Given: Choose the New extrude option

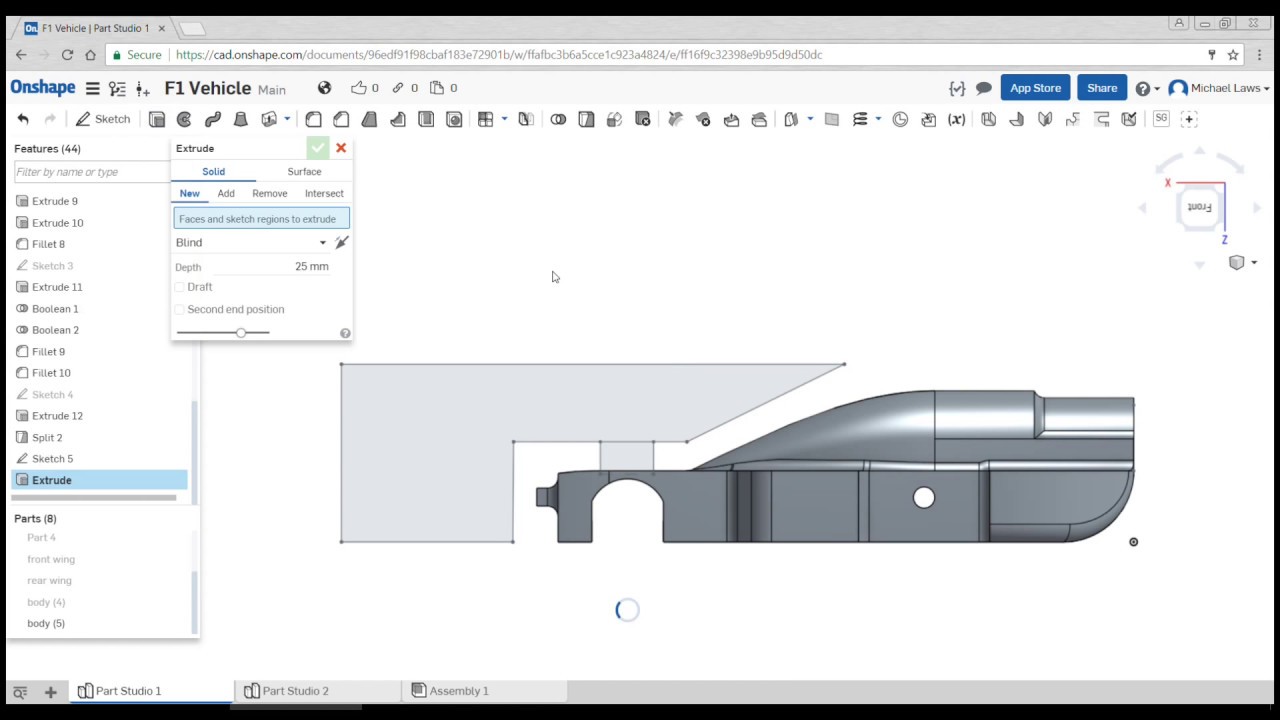Looking at the screenshot, I should 189,193.
